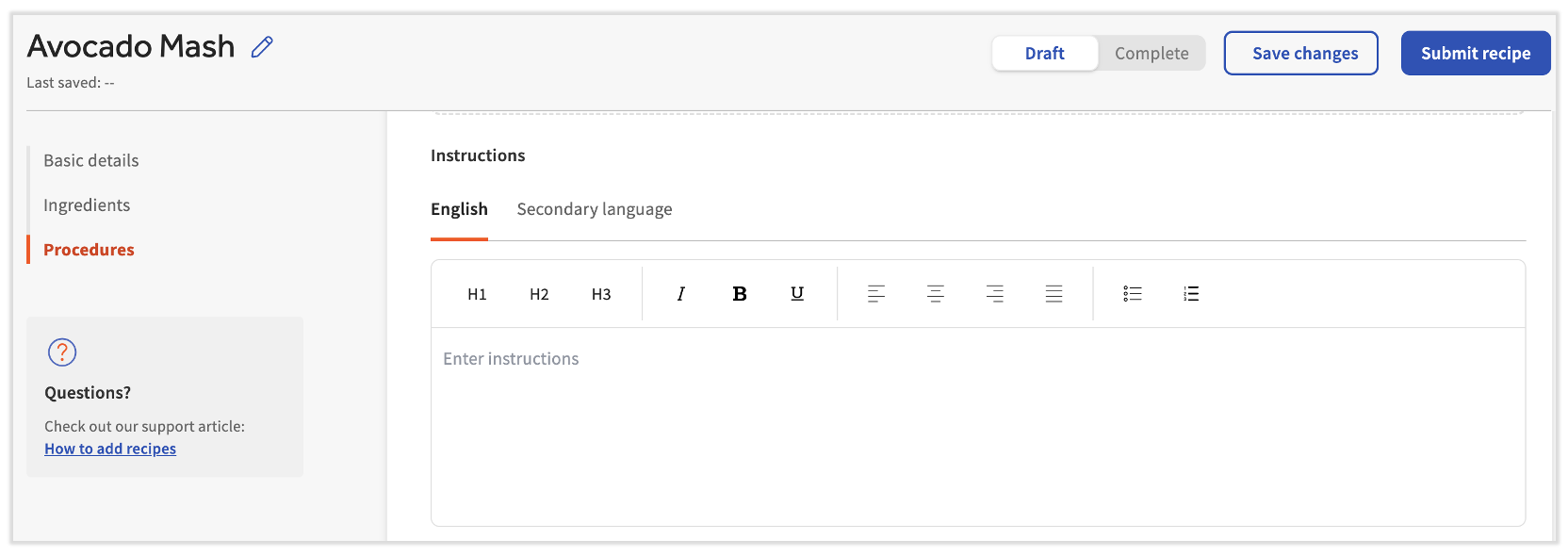Align text to the right
The width and height of the screenshot is (1568, 556).
994,294
